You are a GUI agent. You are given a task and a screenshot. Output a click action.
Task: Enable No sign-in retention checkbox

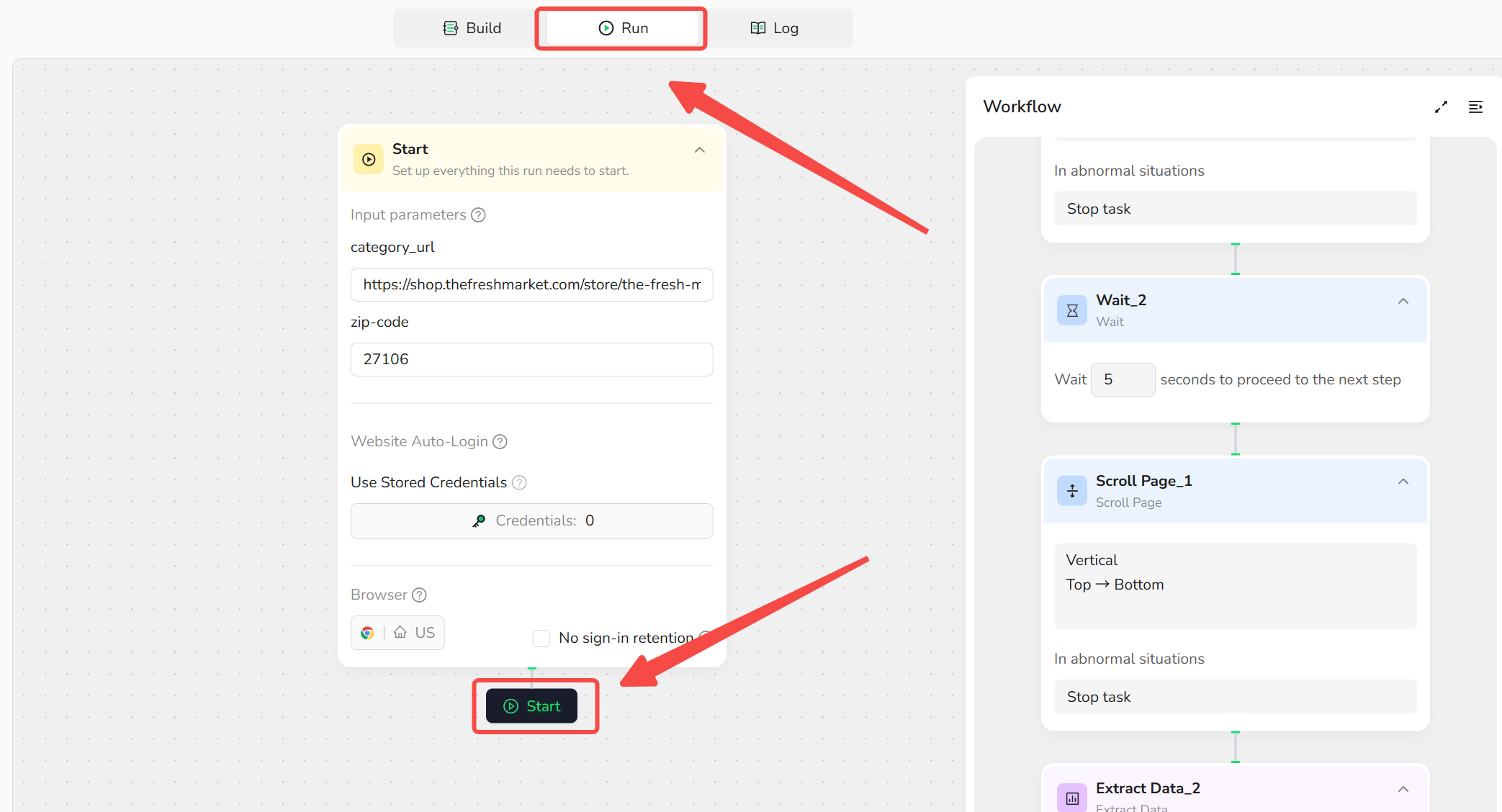[x=541, y=639]
